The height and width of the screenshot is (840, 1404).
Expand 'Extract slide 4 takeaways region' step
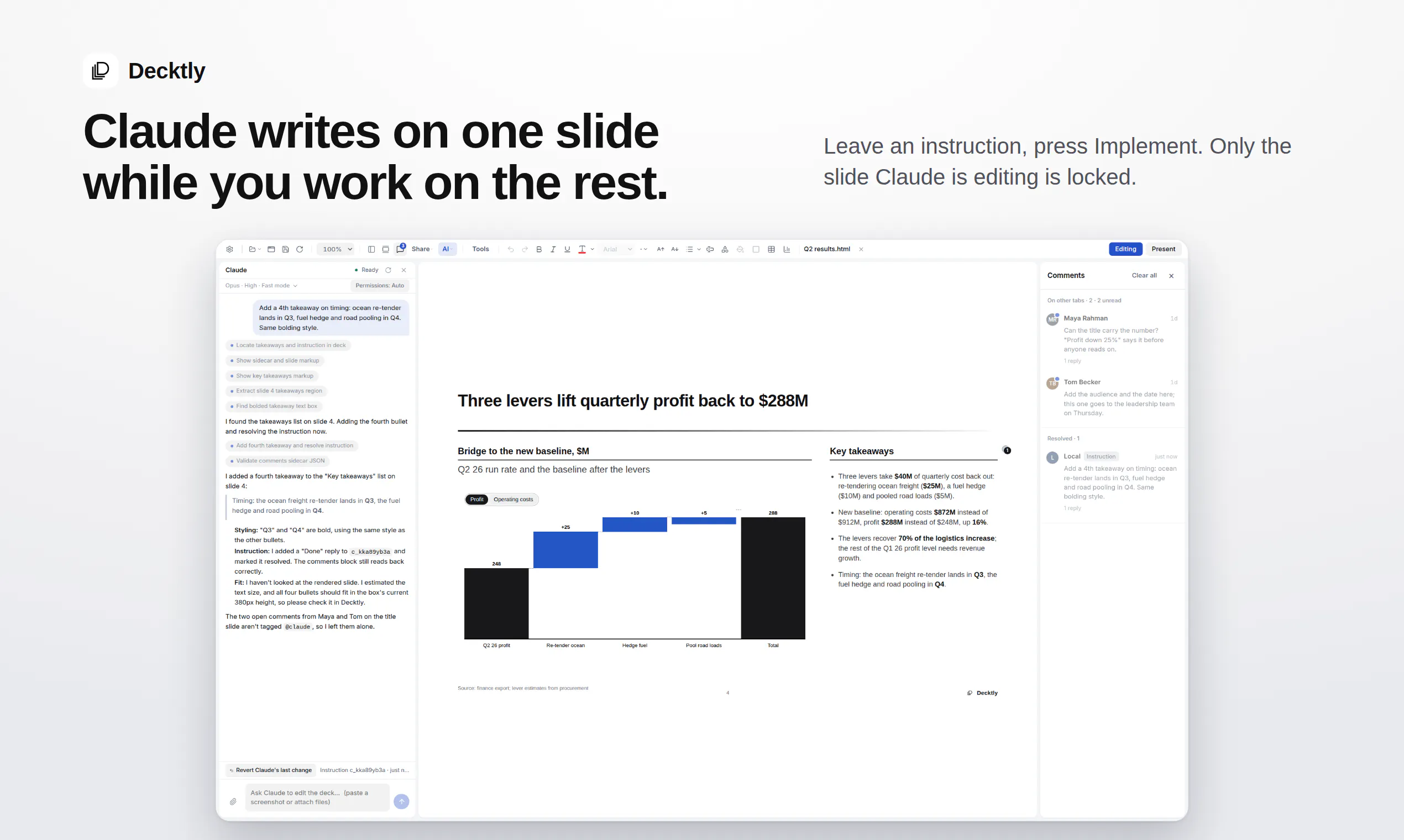coord(277,391)
